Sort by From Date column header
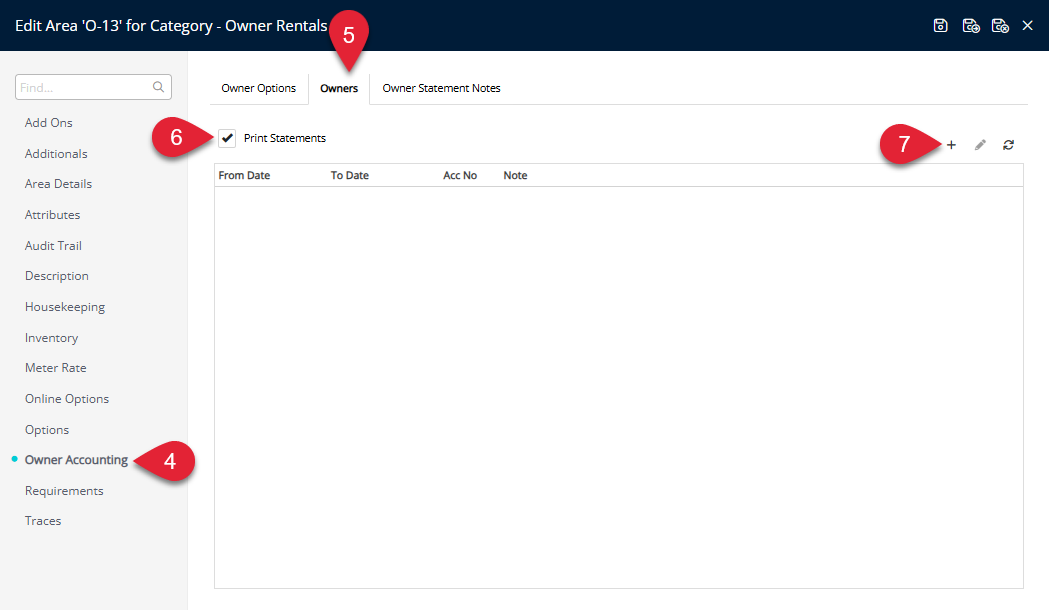The image size is (1049, 610). pos(244,175)
